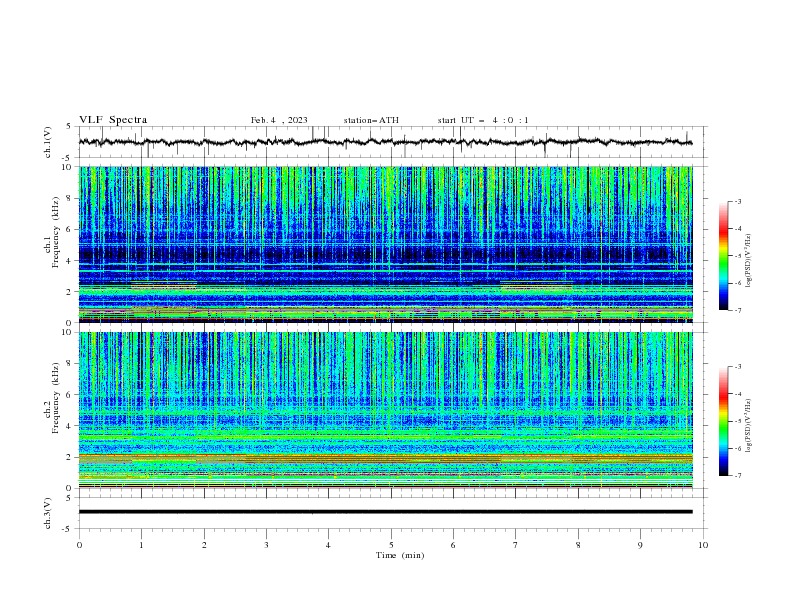Click the "6" kHz tick of ch.2 spectrogram
This screenshot has width=792, height=612.
[x=70, y=395]
